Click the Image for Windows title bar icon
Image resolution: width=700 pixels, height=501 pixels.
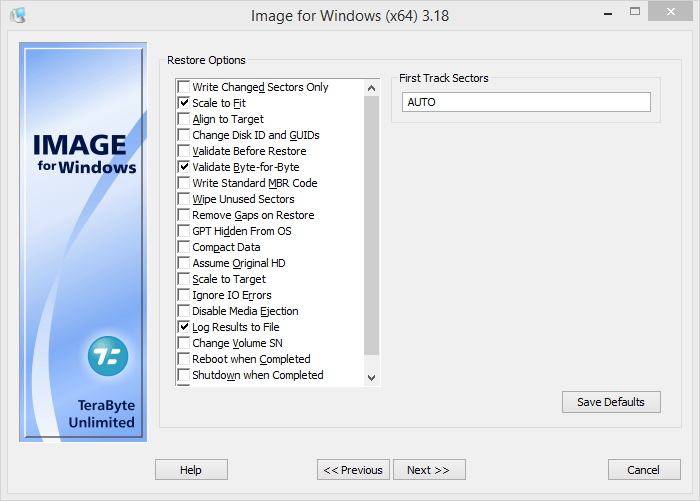18,16
